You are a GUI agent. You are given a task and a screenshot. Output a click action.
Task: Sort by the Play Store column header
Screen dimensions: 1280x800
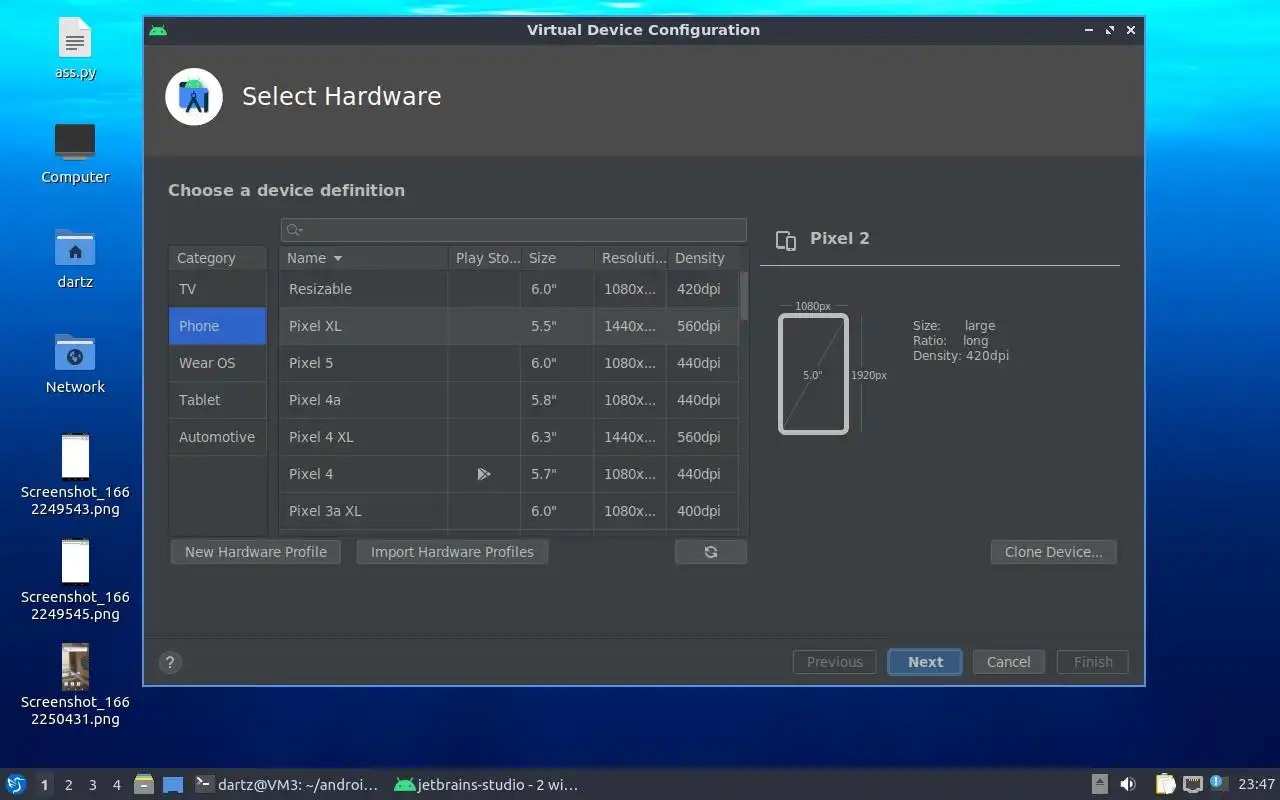(484, 258)
